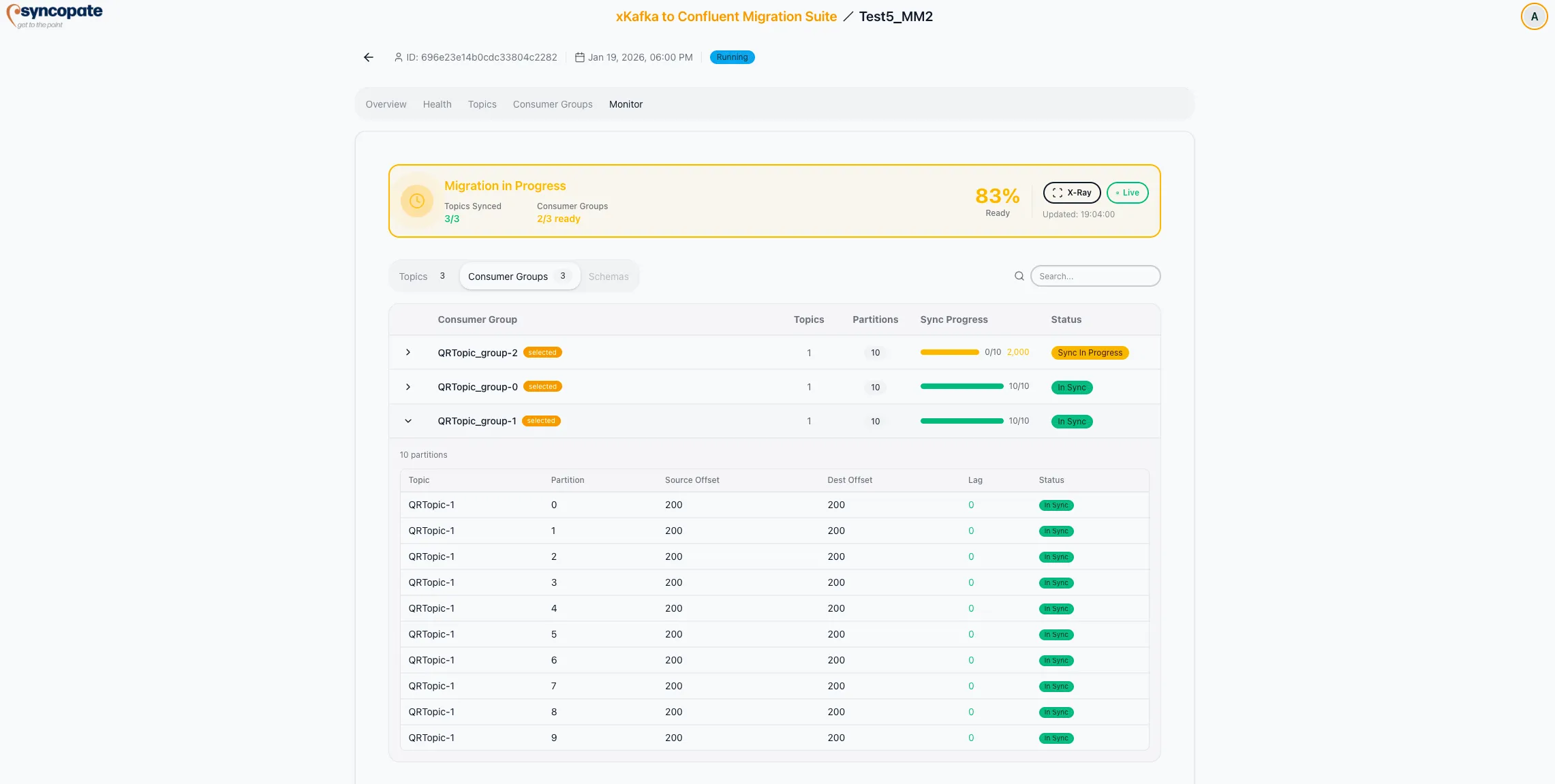Click the Schemas filter tab
The width and height of the screenshot is (1555, 784).
(x=608, y=277)
